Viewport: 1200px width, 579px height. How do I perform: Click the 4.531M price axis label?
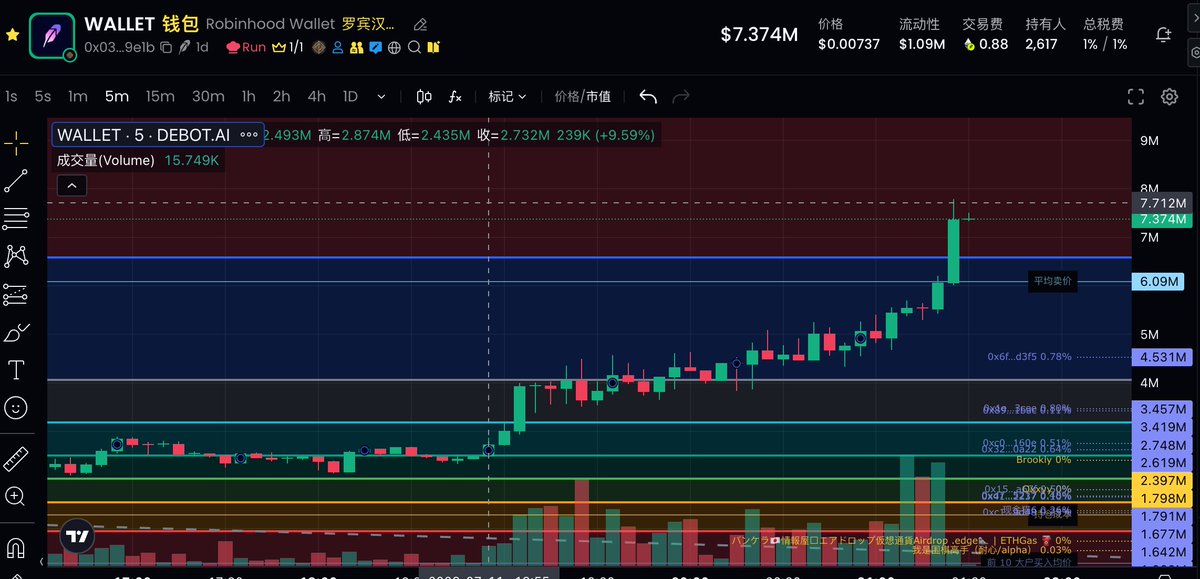[1163, 356]
